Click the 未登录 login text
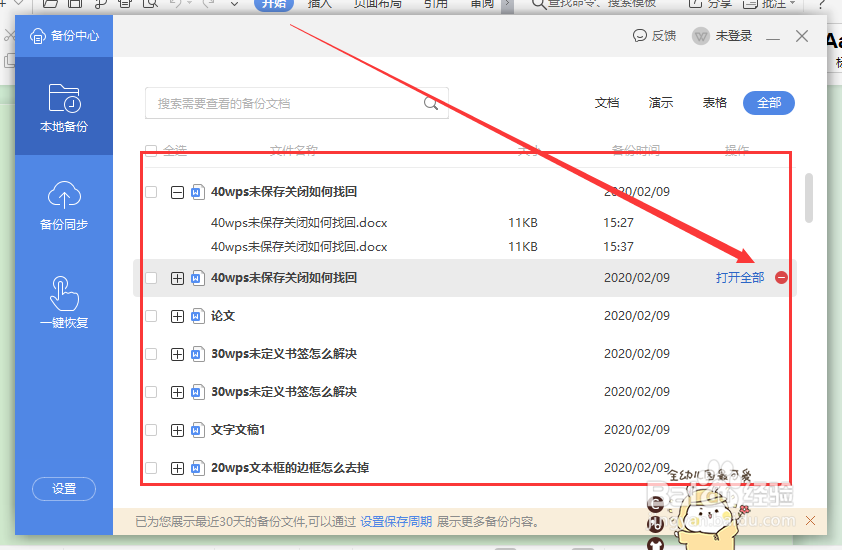Viewport: 842px width, 550px height. click(x=734, y=36)
